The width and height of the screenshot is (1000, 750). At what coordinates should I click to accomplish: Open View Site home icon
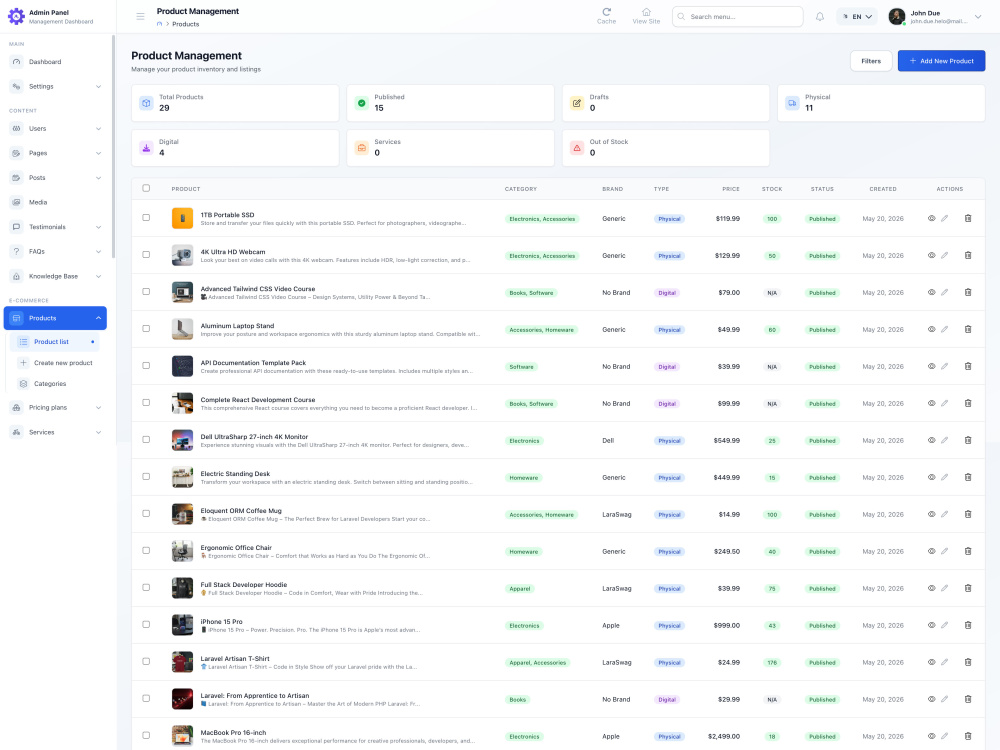(646, 11)
